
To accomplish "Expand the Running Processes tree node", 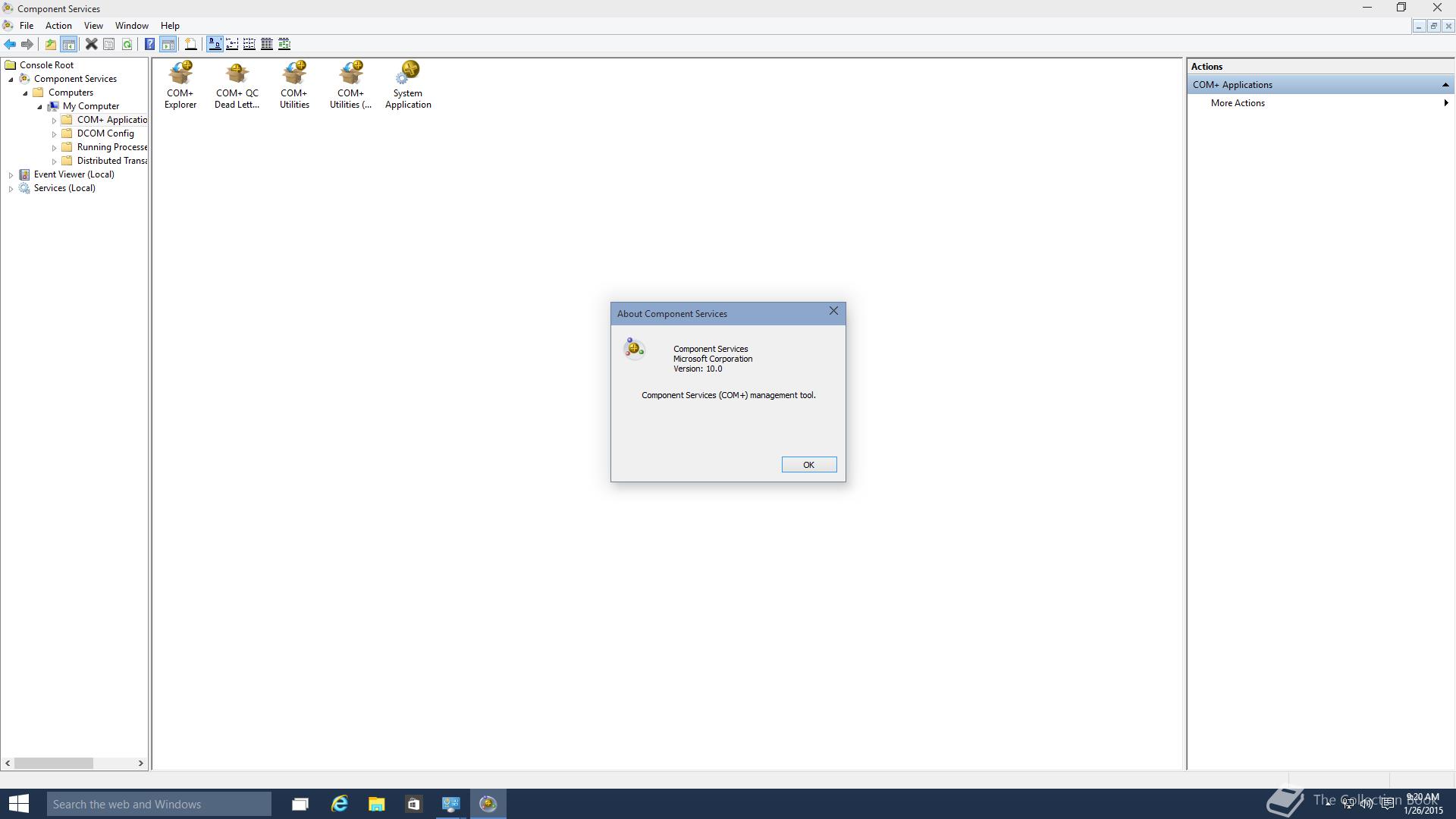I will click(54, 147).
